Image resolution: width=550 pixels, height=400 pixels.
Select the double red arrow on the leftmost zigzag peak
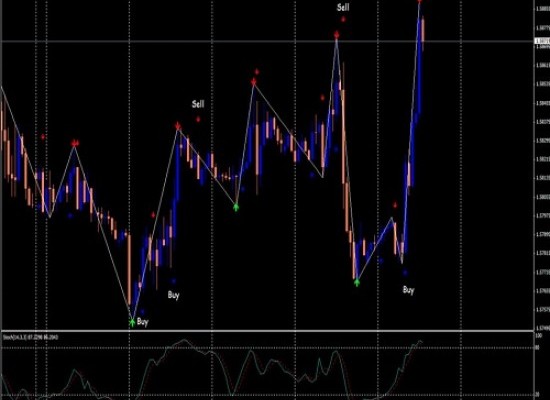click(x=75, y=143)
